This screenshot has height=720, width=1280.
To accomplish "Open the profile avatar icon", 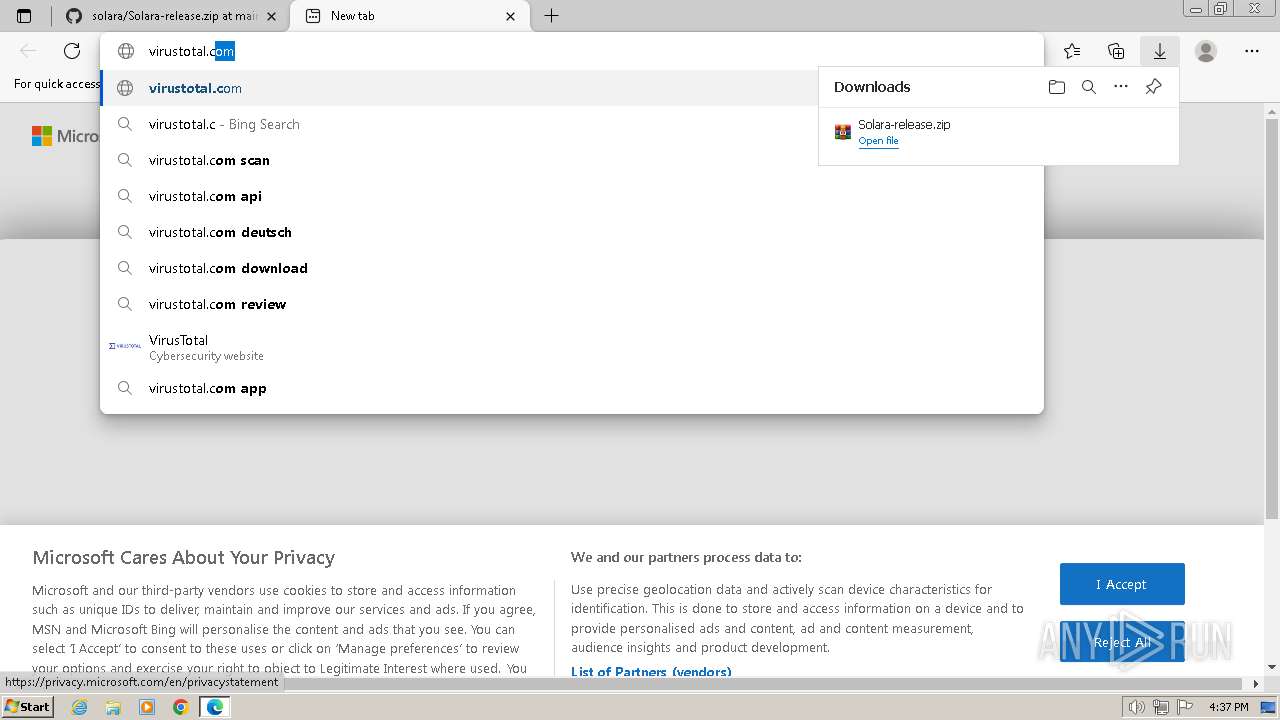I will point(1206,51).
